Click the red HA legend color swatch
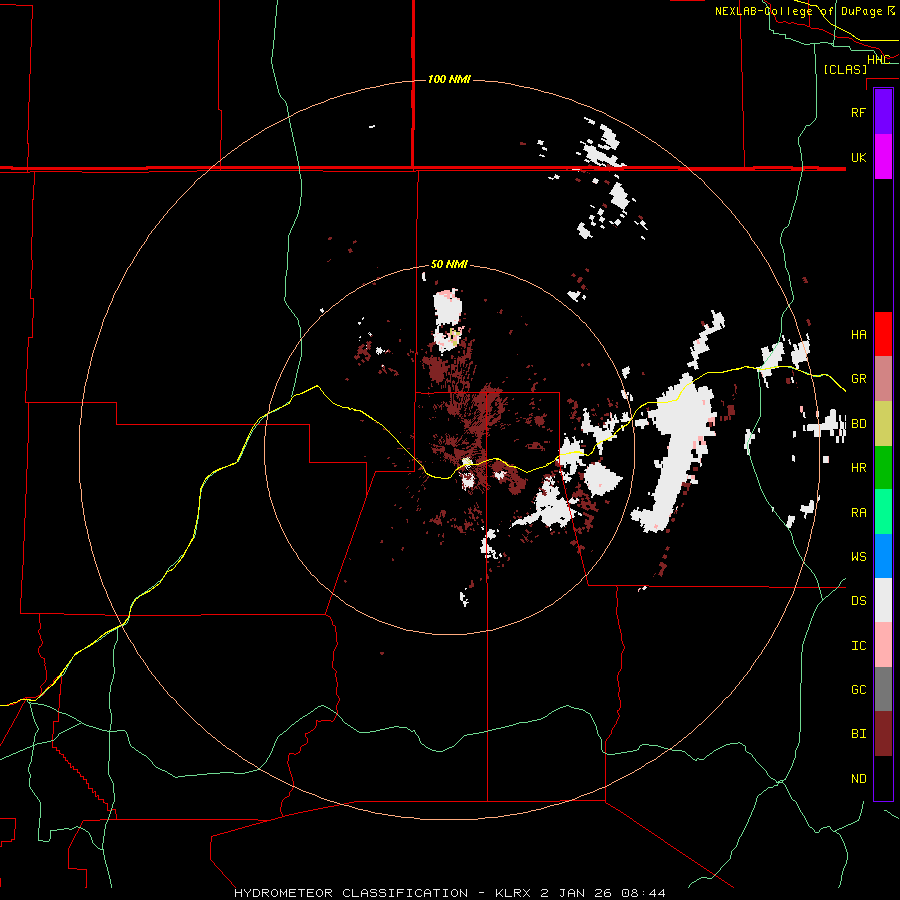 click(883, 334)
